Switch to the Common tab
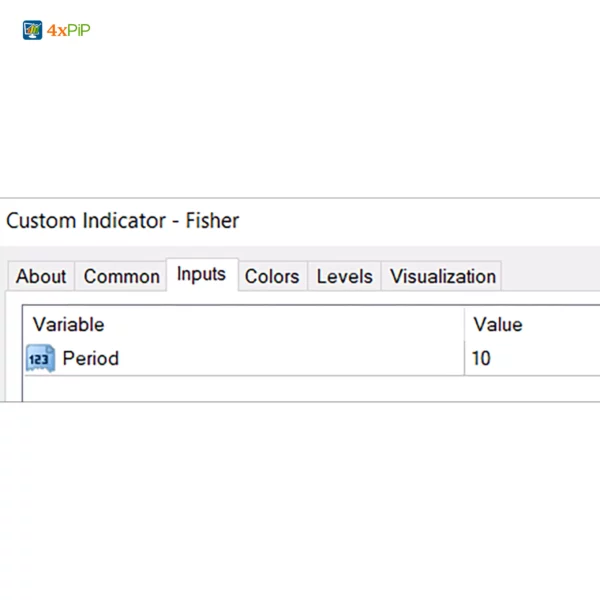The image size is (600, 600). tap(121, 277)
